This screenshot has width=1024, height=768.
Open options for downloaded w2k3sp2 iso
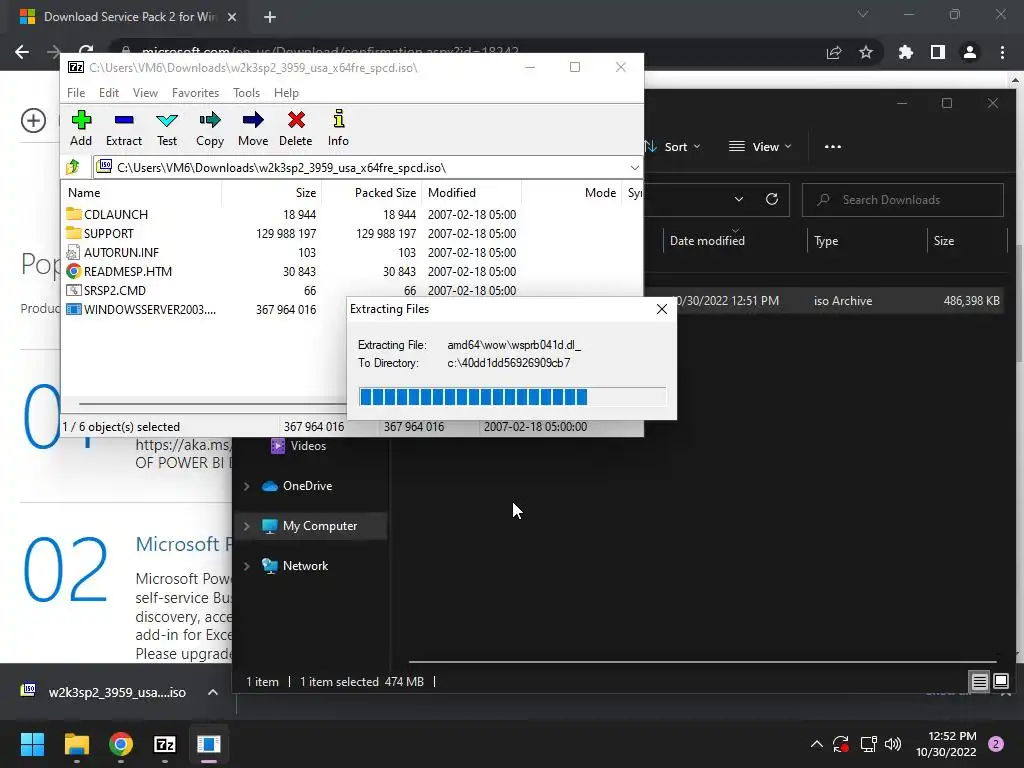213,692
